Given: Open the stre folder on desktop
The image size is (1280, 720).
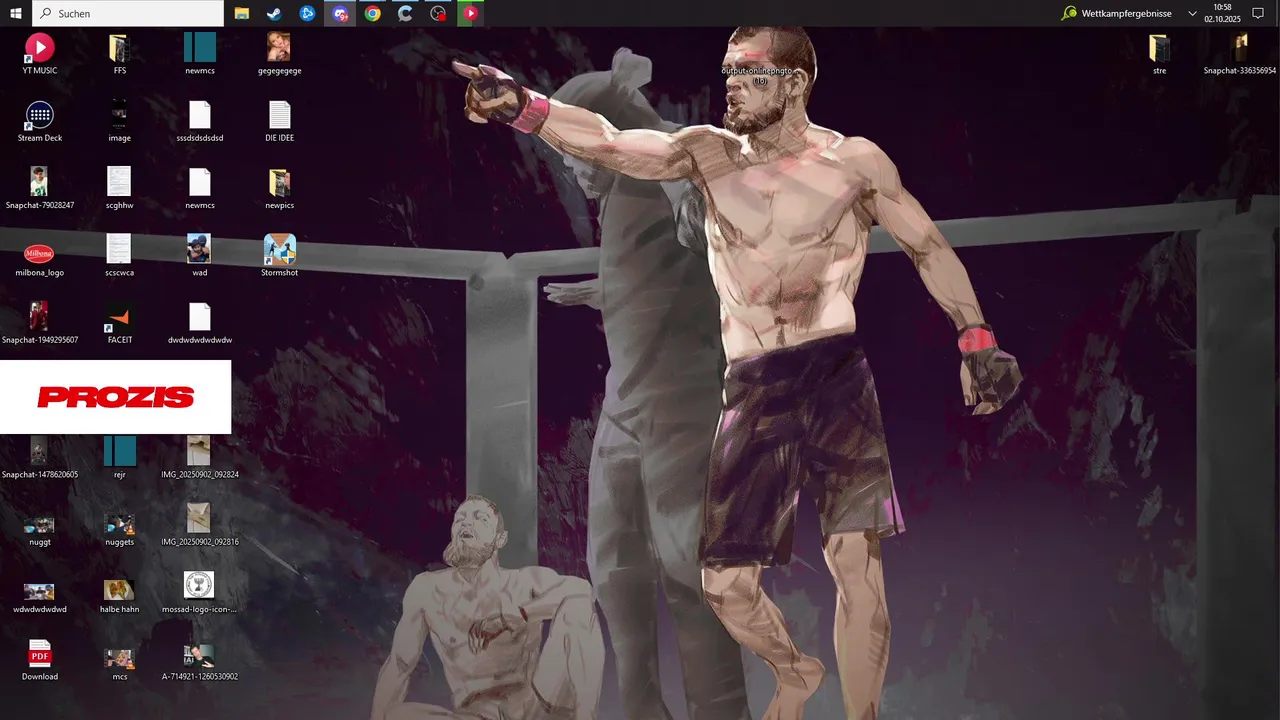Looking at the screenshot, I should [1159, 54].
